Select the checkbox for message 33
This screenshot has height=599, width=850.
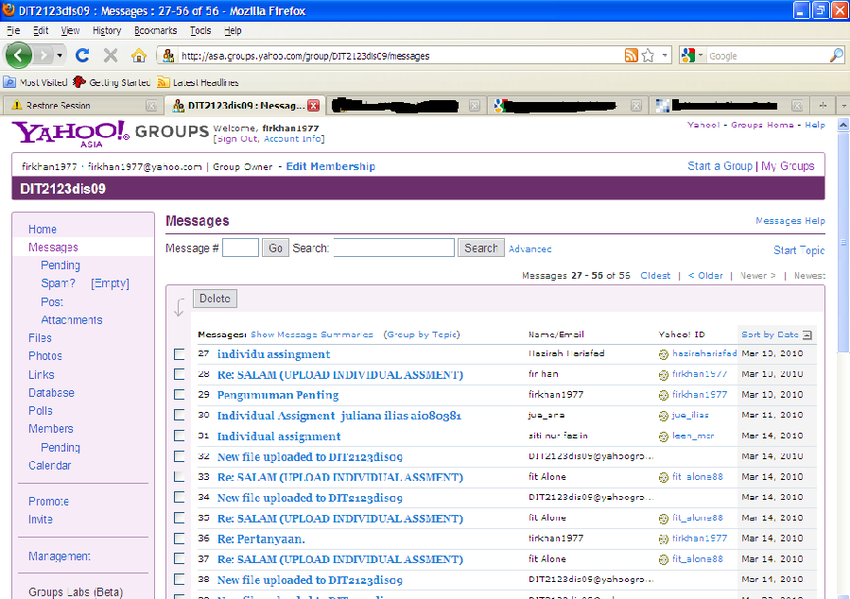(x=181, y=477)
